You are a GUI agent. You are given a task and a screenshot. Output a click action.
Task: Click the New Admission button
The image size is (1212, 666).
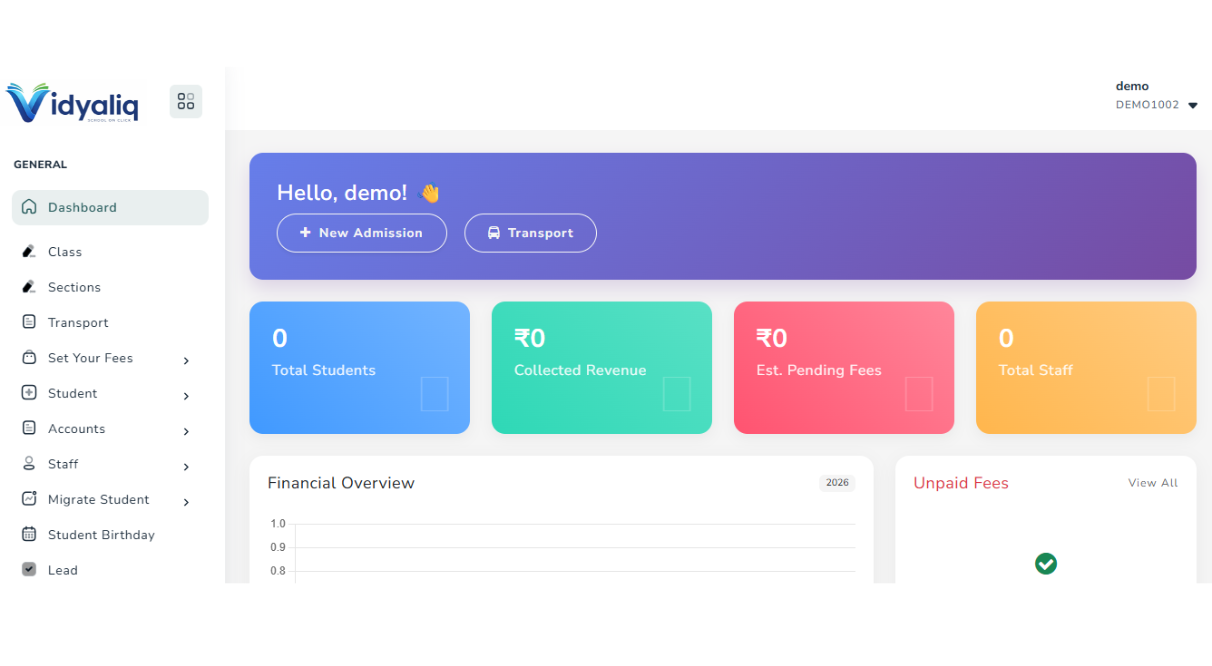pyautogui.click(x=362, y=233)
